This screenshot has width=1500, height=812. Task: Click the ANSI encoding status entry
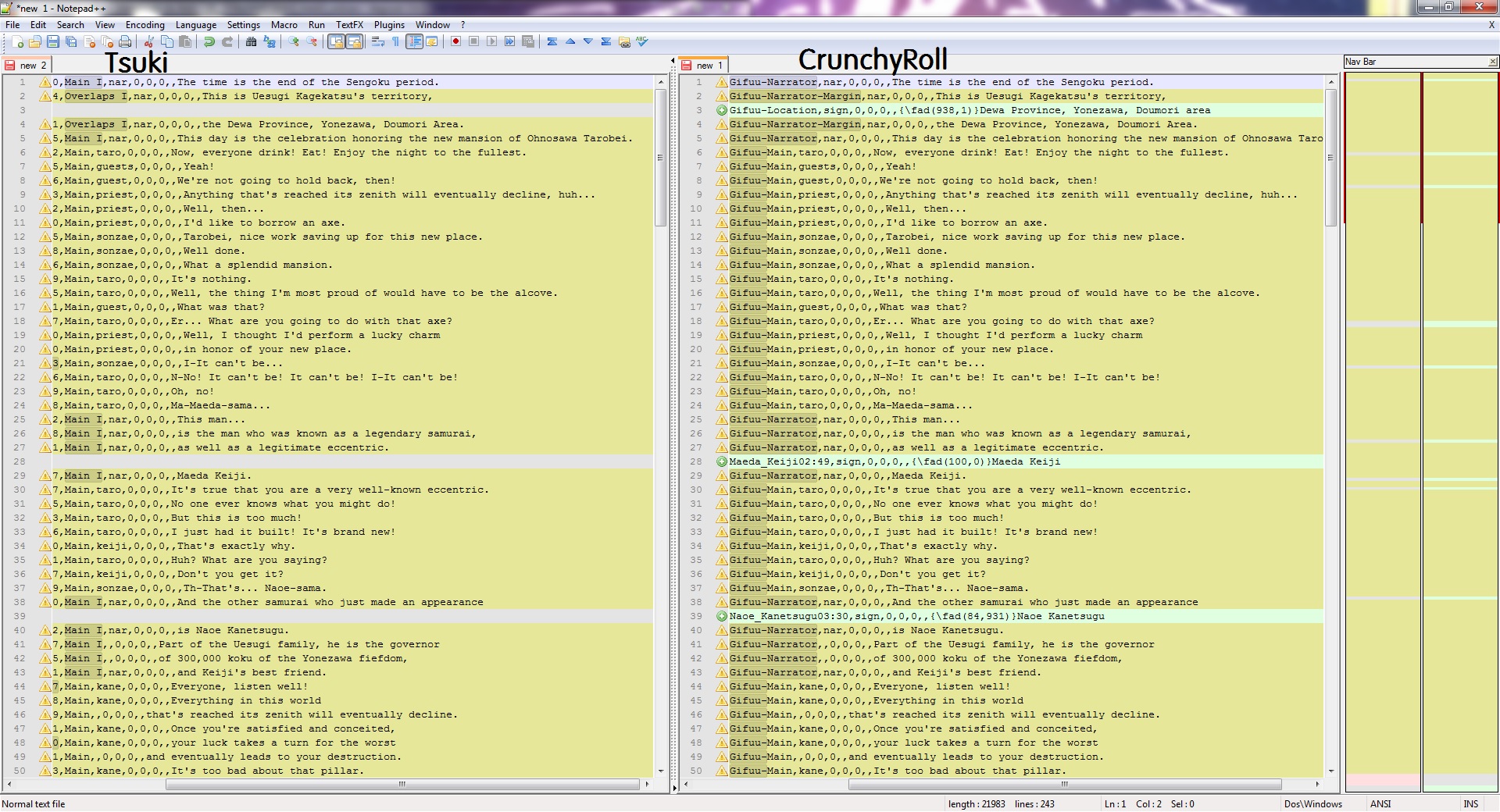1380,804
